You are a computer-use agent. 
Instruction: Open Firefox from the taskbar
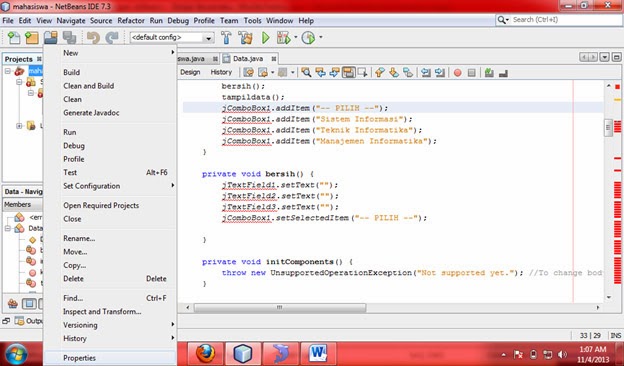pos(205,353)
